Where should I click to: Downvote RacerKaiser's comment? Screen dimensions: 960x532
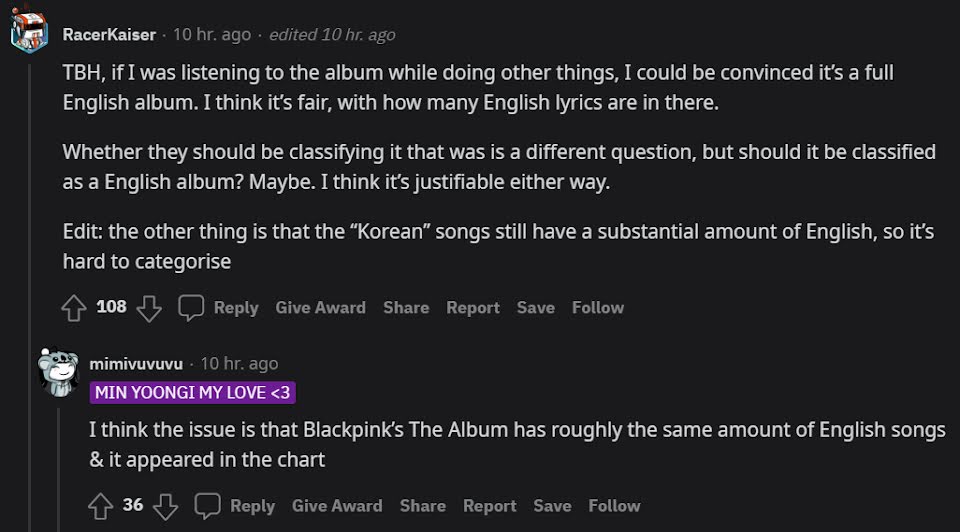[x=149, y=308]
